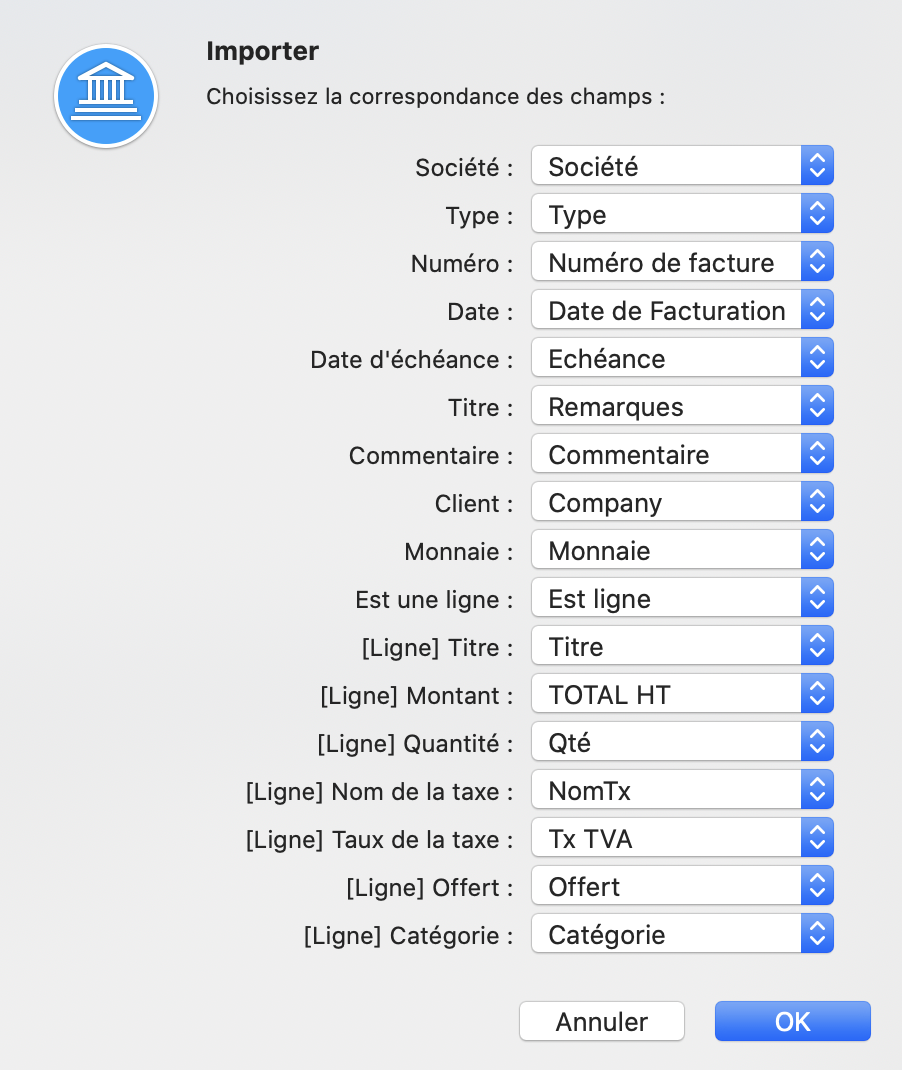Screen dimensions: 902x1070
Task: Open the Type field mapping dropdown
Action: pos(682,214)
